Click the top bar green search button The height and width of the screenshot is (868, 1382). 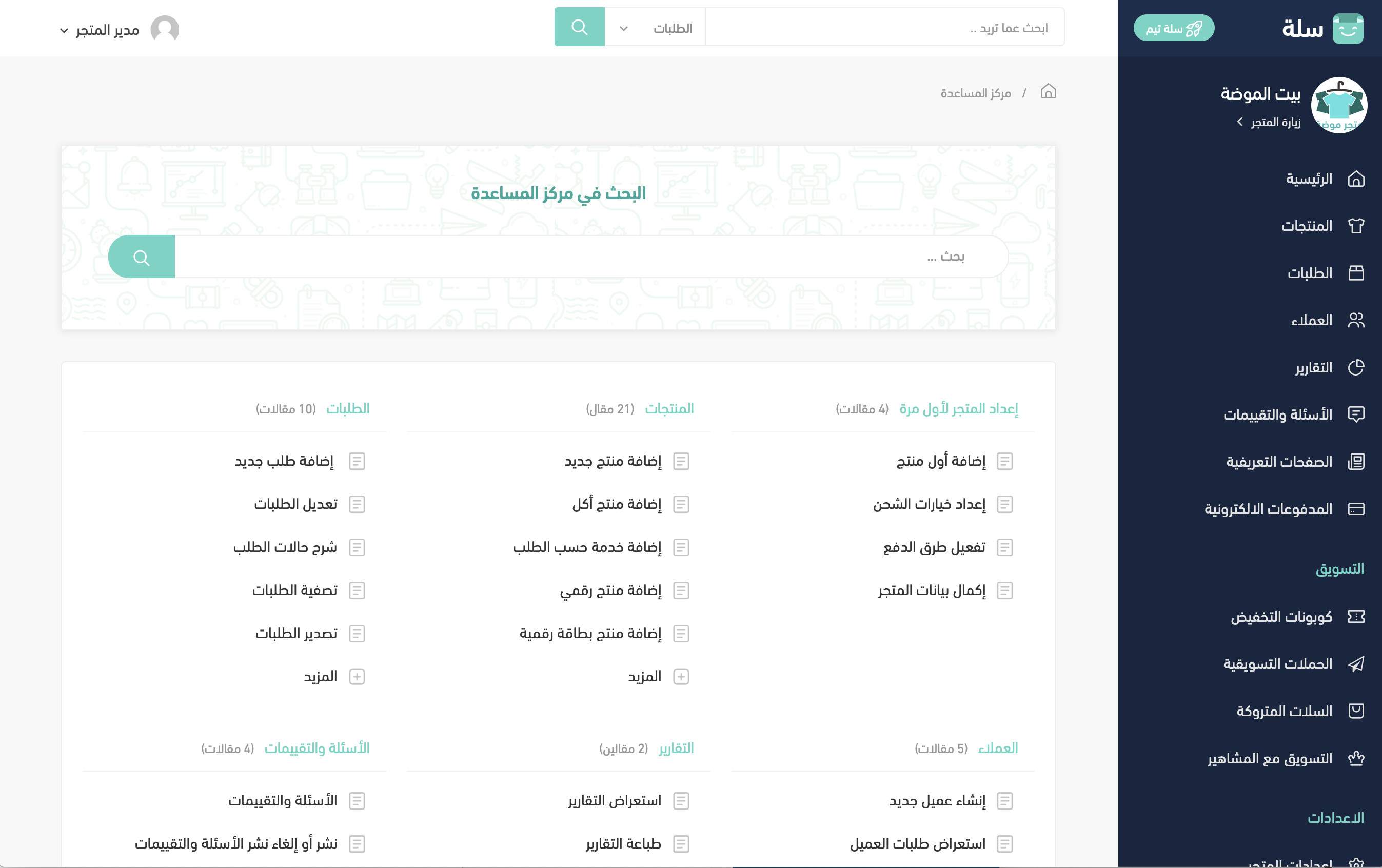579,27
